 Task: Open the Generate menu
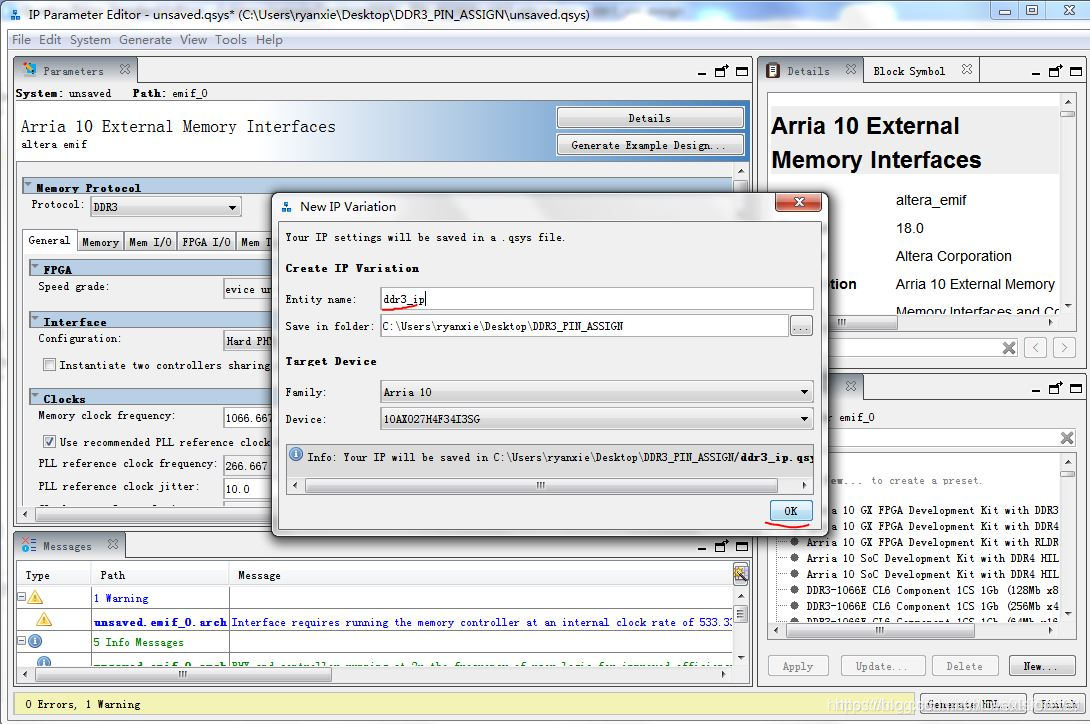tap(145, 40)
